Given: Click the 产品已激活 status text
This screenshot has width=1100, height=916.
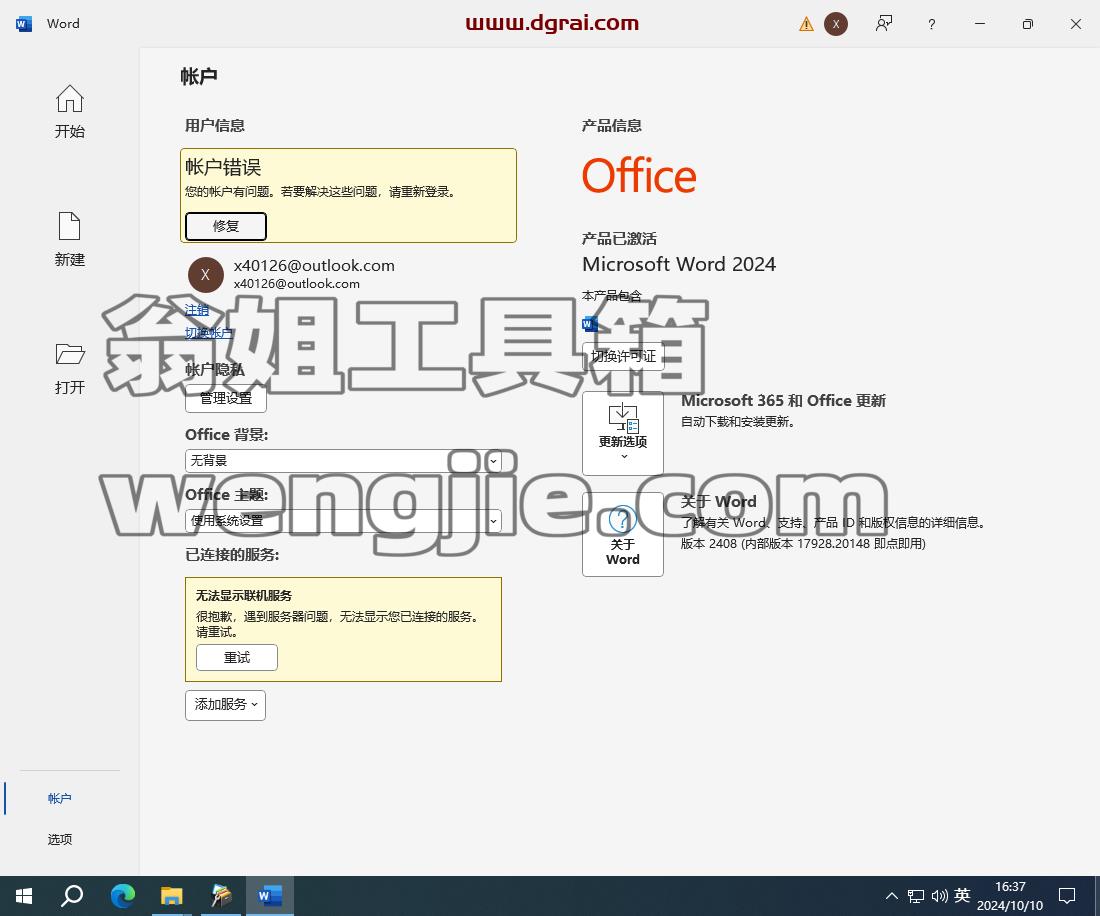Looking at the screenshot, I should tap(619, 238).
